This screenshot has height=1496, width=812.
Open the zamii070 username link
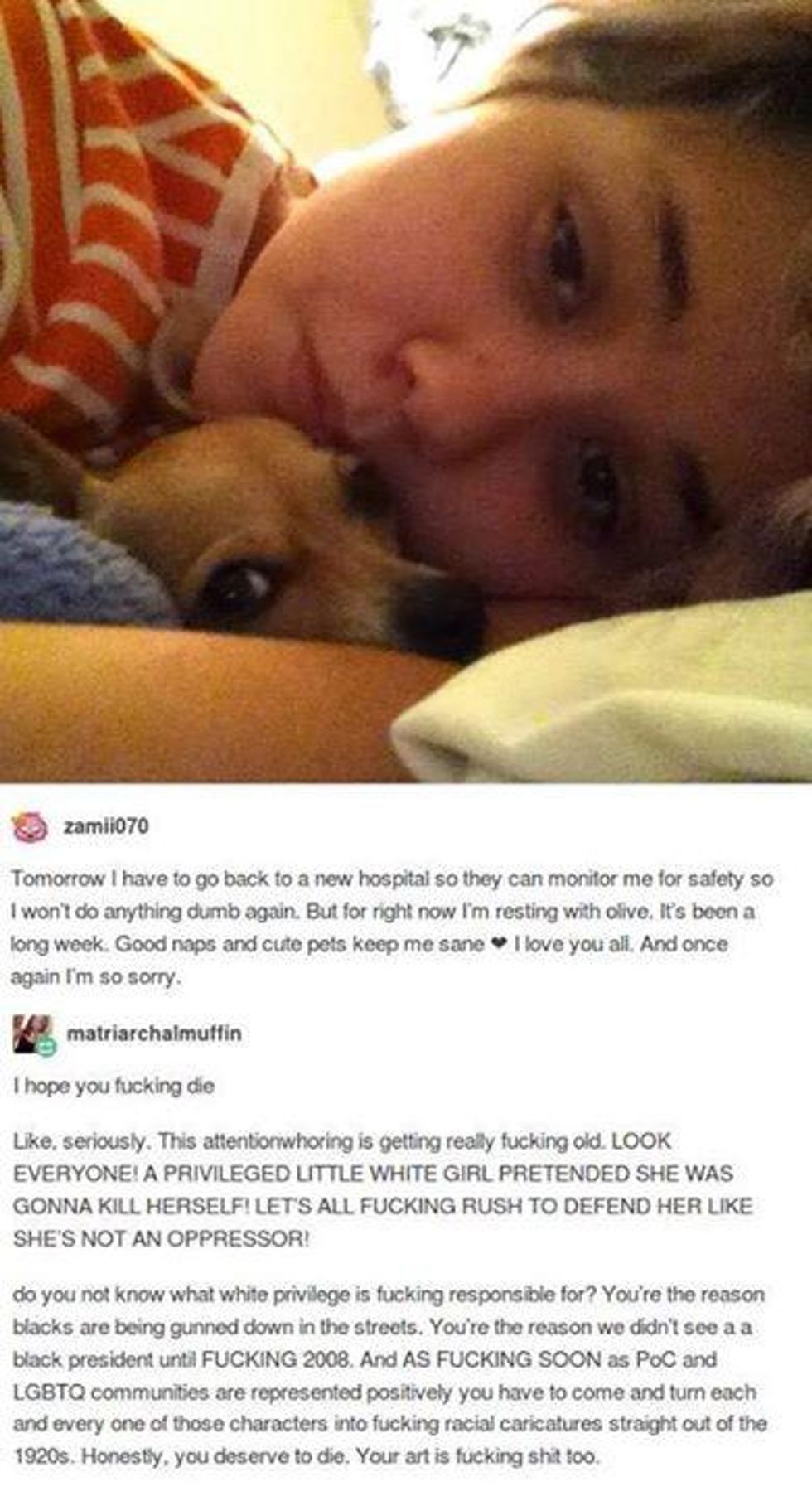106,827
